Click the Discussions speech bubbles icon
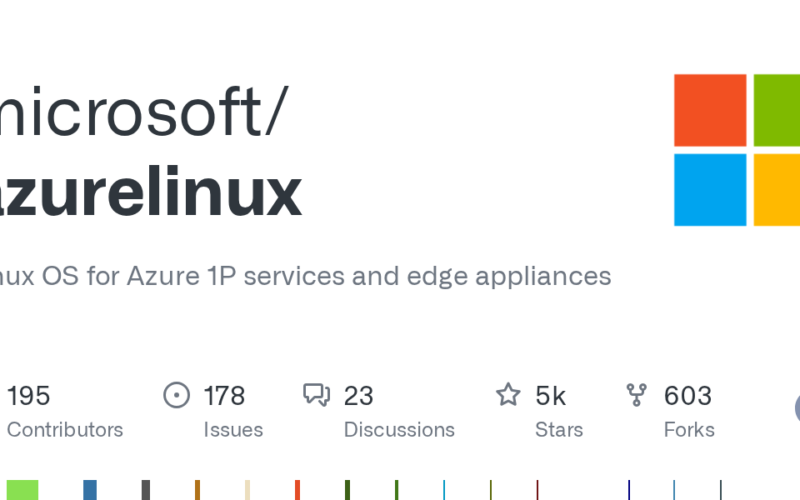The height and width of the screenshot is (500, 800). click(317, 396)
